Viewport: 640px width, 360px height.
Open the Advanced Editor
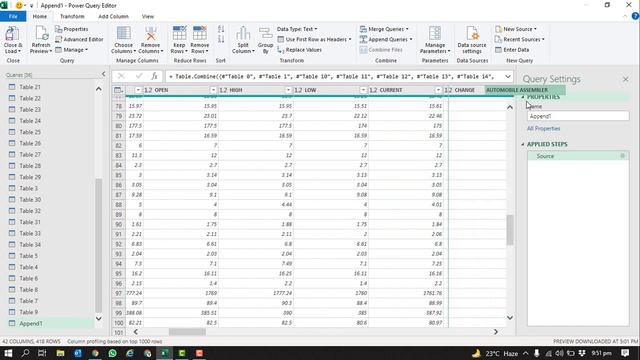[79, 39]
